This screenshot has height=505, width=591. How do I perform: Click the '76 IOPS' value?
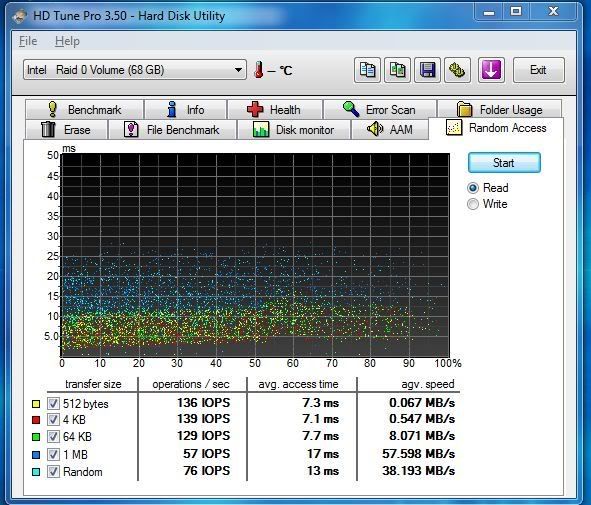(207, 471)
